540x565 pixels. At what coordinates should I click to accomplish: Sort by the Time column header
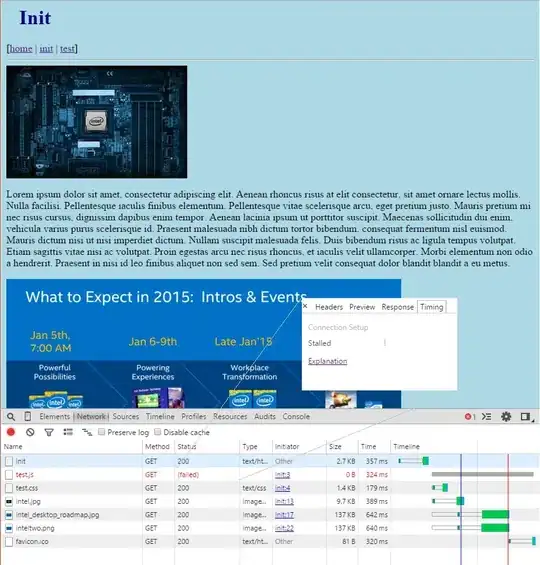click(374, 446)
